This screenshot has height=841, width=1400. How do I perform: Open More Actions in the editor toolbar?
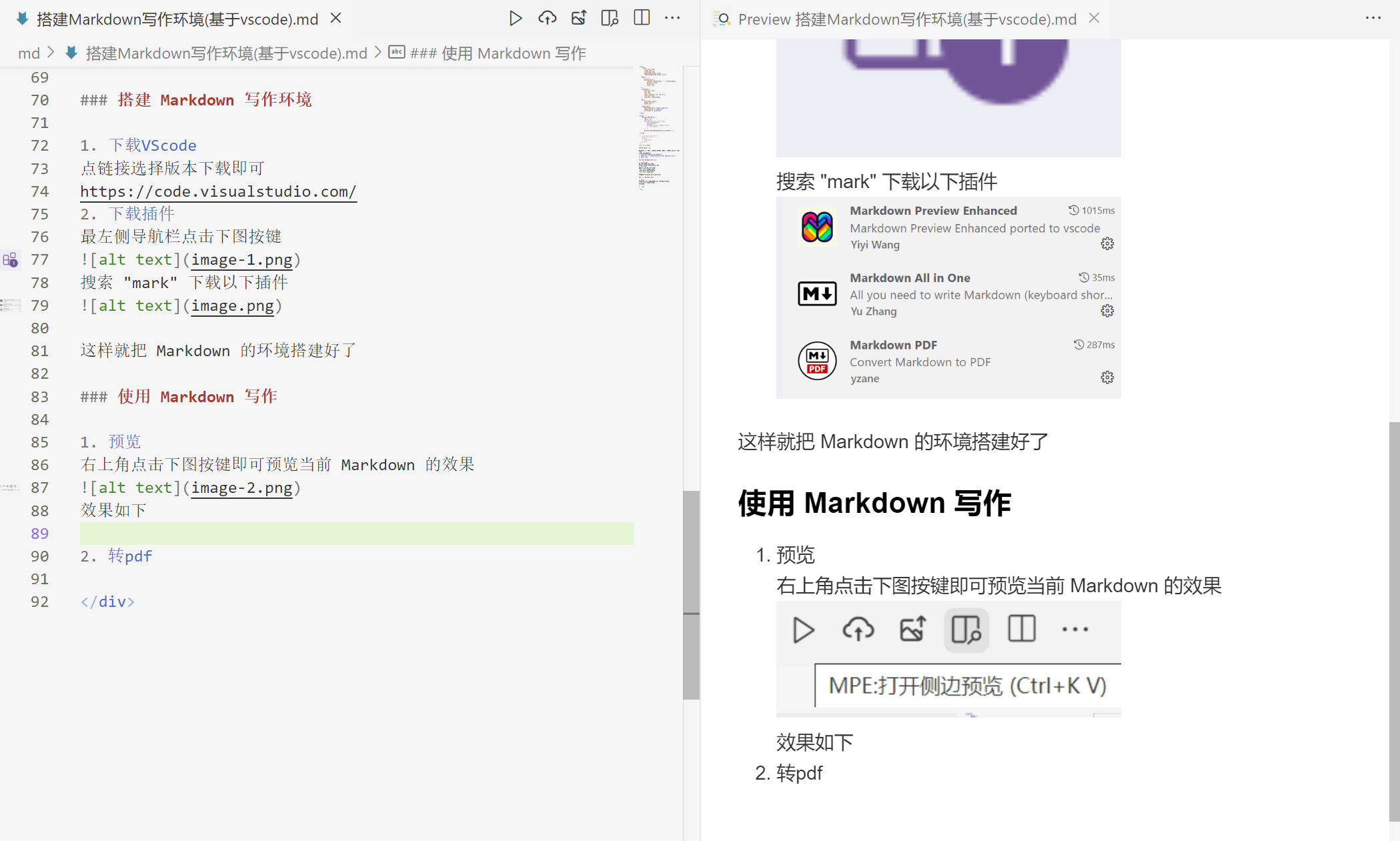pos(672,18)
